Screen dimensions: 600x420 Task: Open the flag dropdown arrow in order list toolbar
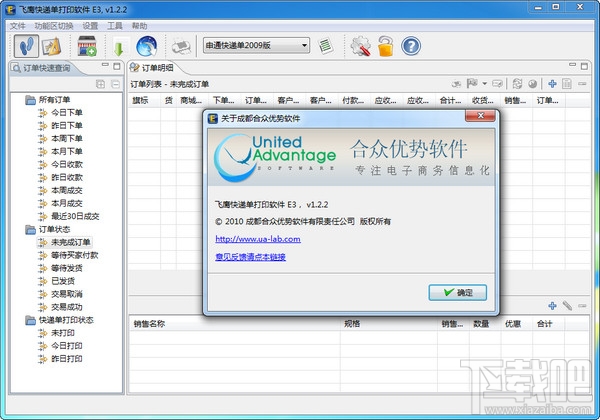(x=484, y=83)
